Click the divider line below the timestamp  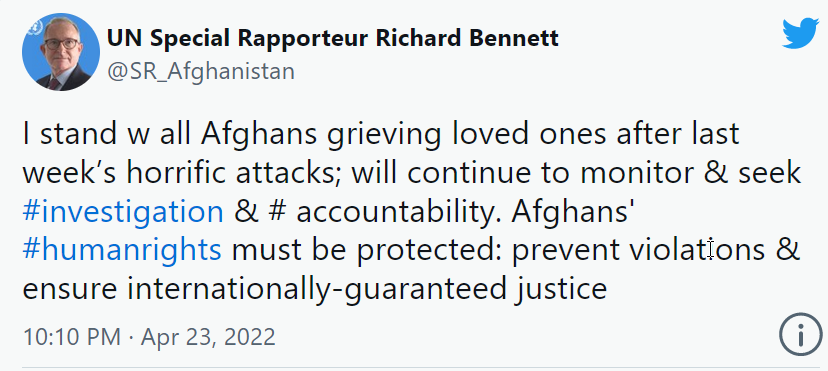click(x=421, y=367)
